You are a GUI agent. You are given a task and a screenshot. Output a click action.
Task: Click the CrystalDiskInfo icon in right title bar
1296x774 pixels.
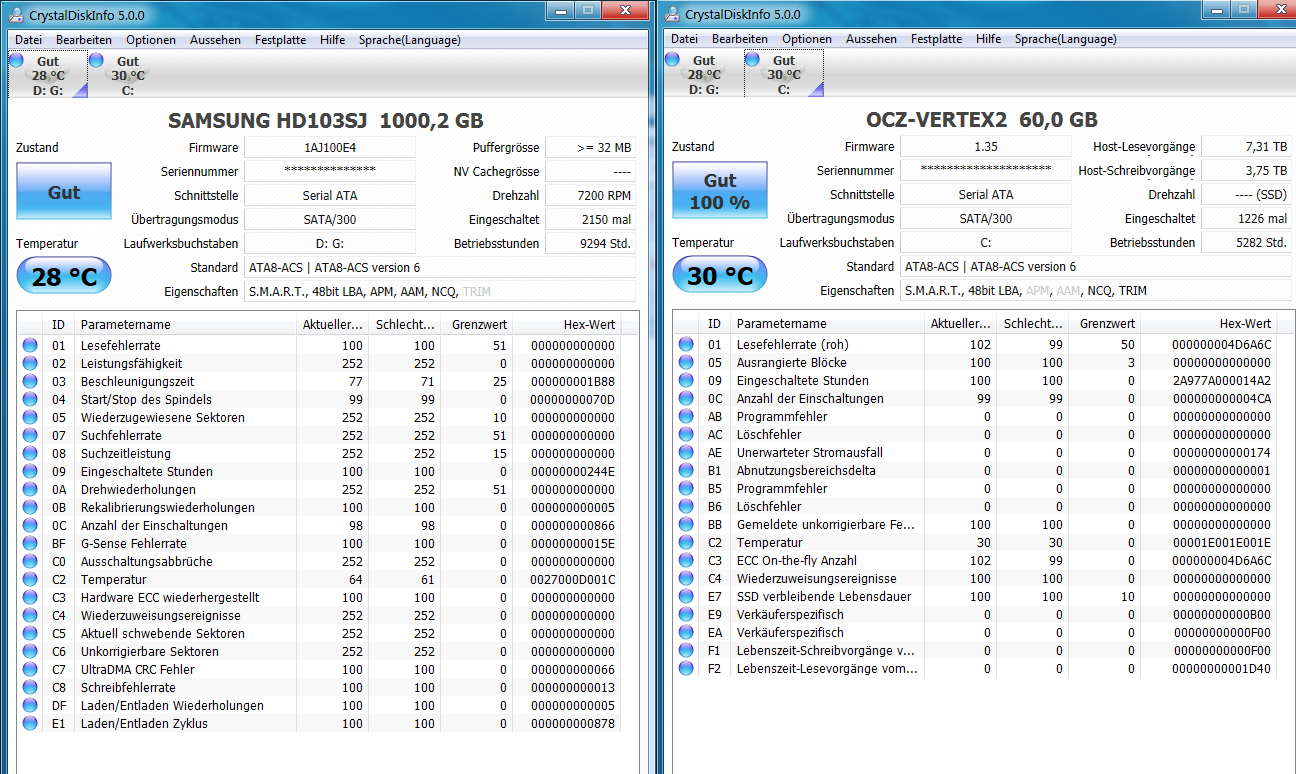pyautogui.click(x=672, y=14)
